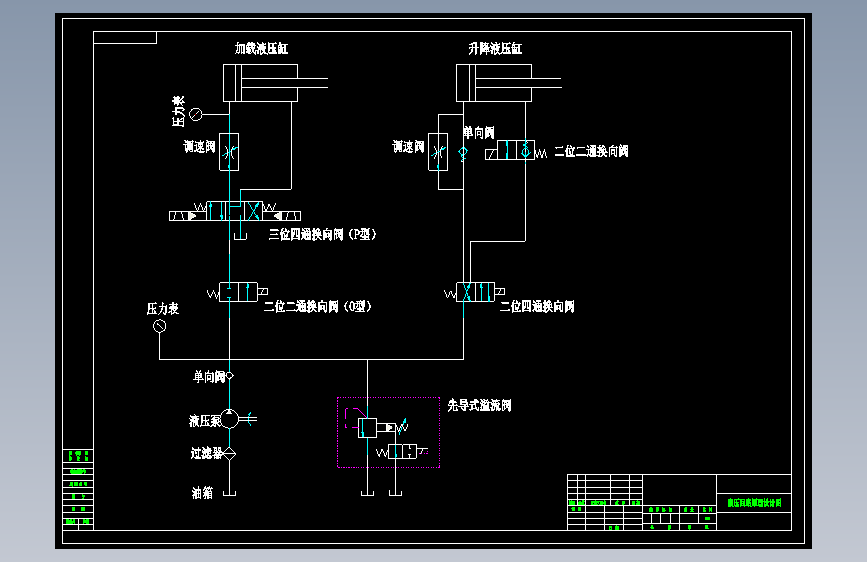Select the lifting hydraulic cylinder symbol under 升降液压缸

pyautogui.click(x=509, y=83)
